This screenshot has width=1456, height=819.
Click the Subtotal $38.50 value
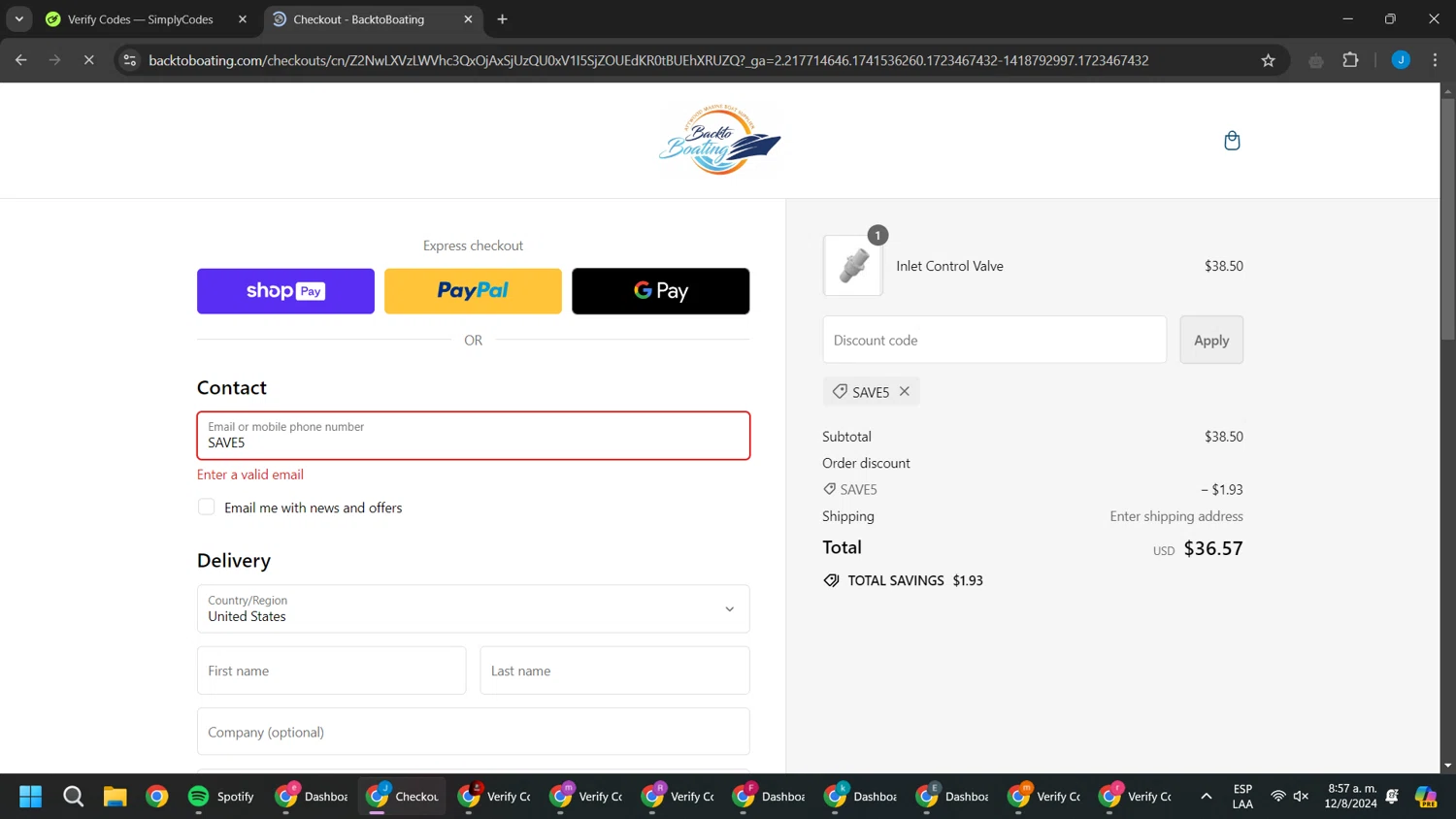click(x=1224, y=437)
